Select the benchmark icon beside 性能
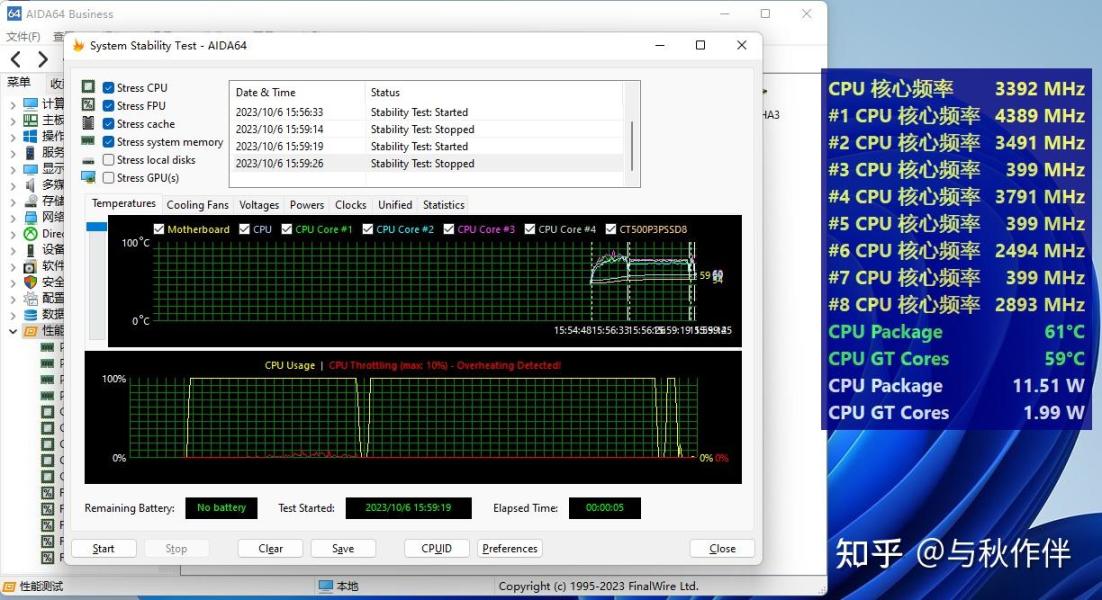The width and height of the screenshot is (1102, 600). [x=30, y=330]
